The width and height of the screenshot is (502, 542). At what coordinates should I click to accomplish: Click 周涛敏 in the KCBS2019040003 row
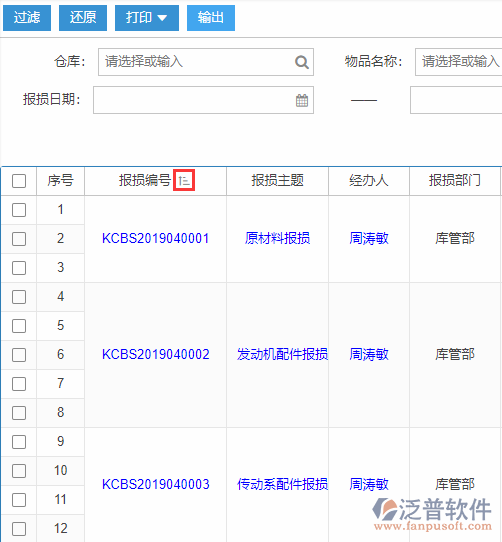coord(369,485)
